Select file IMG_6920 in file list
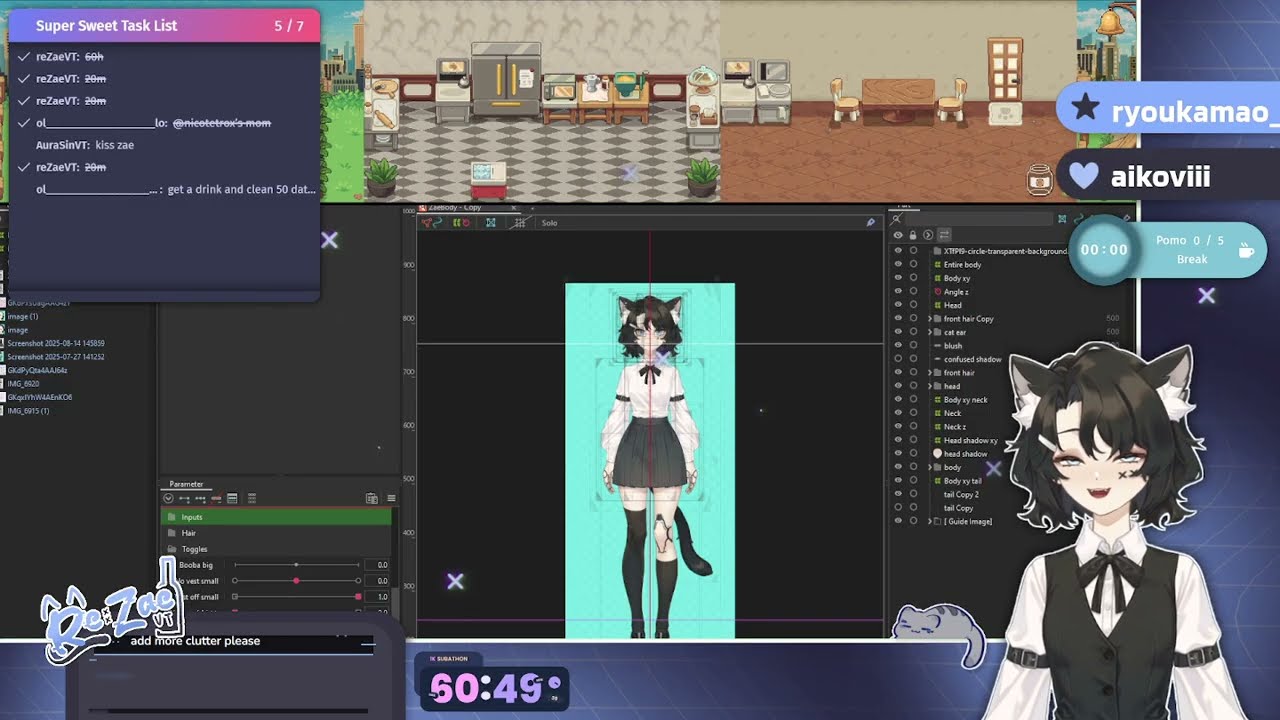 click(x=23, y=383)
